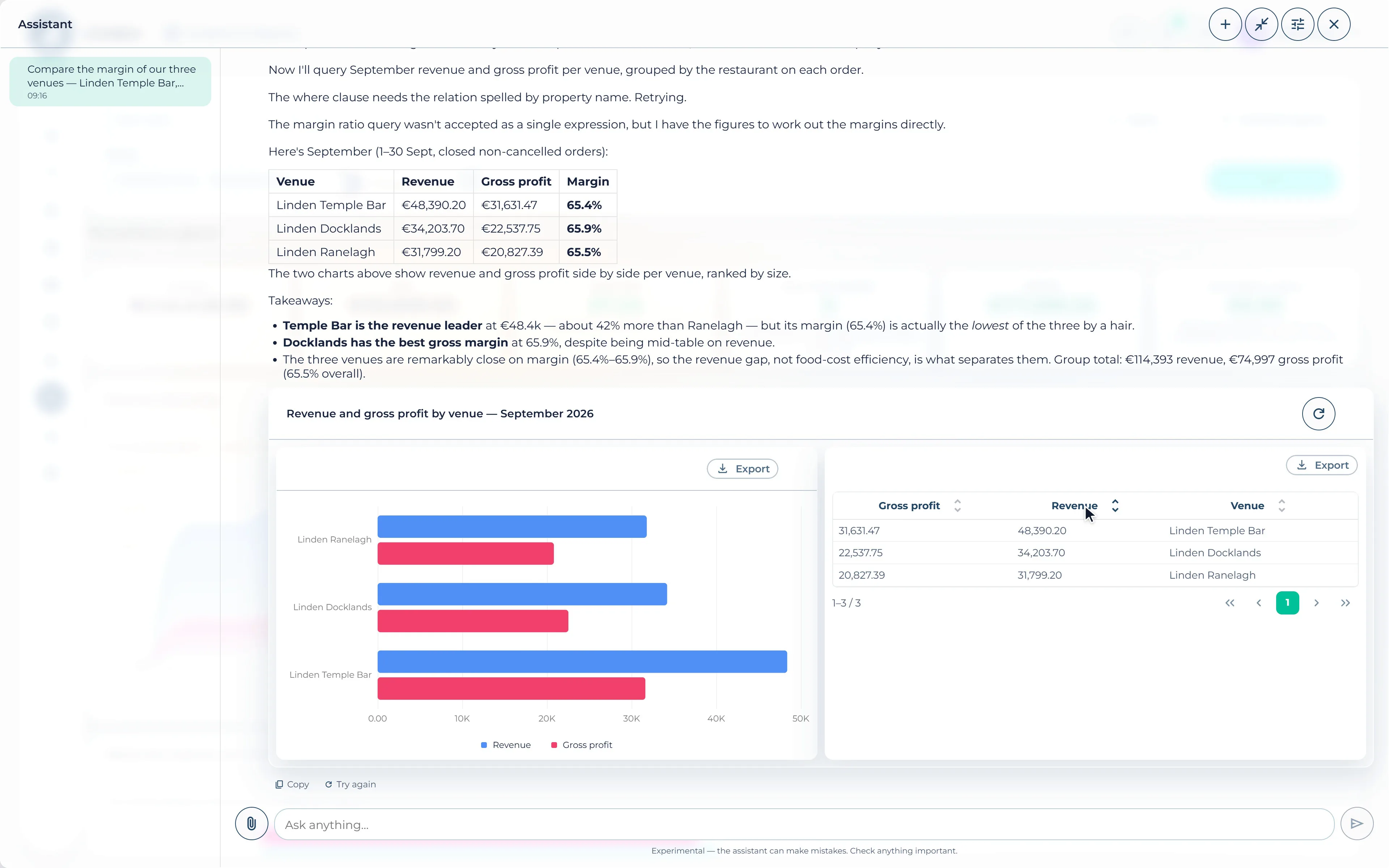Viewport: 1389px width, 868px height.
Task: Open the 'Compare the margin' conversation
Action: pyautogui.click(x=110, y=81)
